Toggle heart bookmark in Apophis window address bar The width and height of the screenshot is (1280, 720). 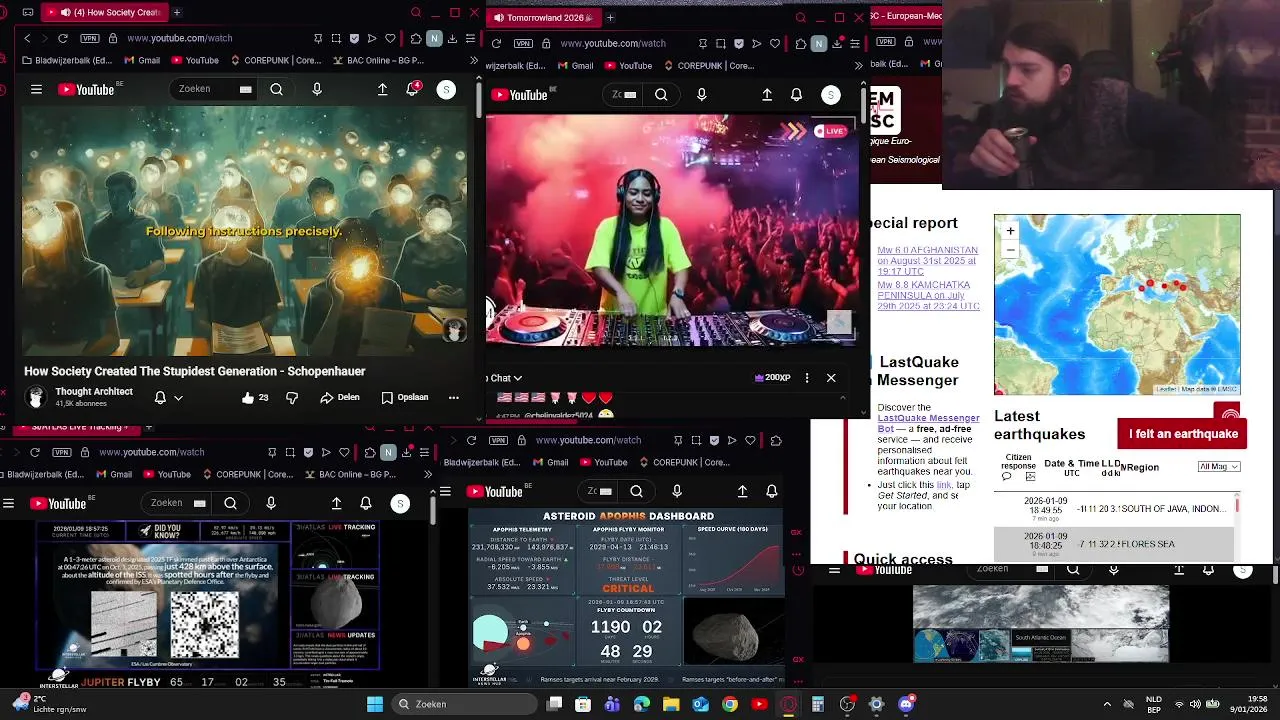tap(750, 440)
